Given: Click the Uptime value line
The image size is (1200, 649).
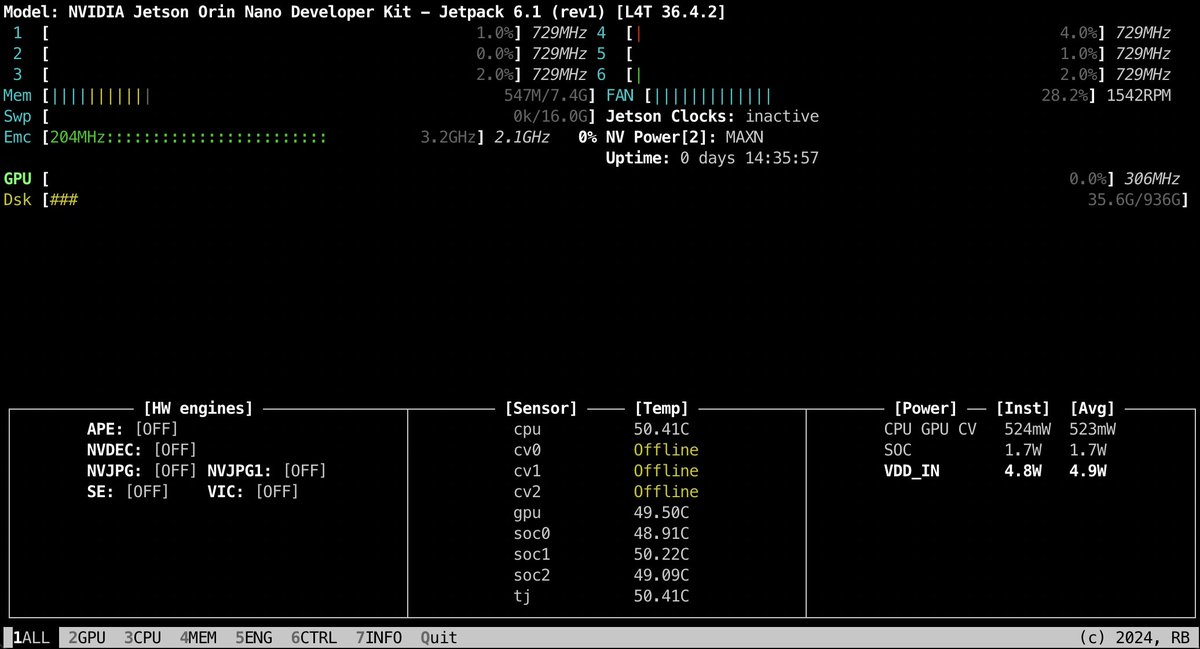Looking at the screenshot, I should [x=712, y=159].
